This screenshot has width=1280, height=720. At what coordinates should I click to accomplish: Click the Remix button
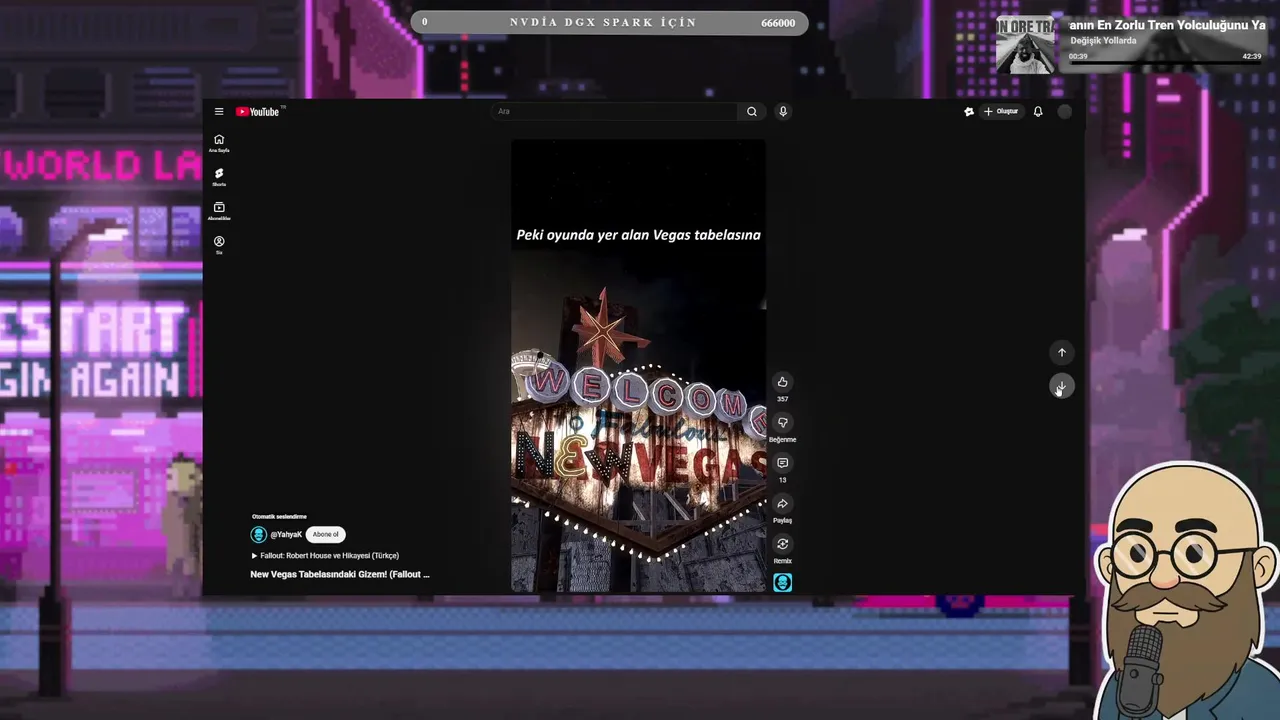point(782,544)
